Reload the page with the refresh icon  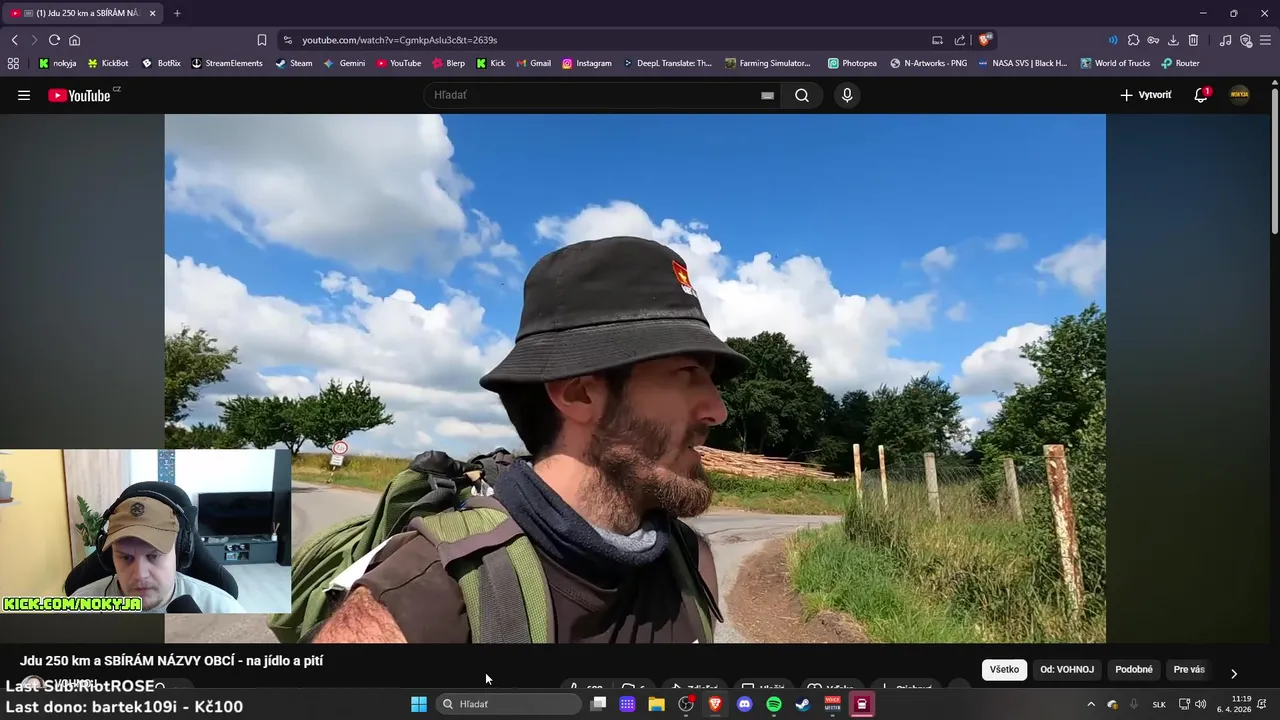click(x=54, y=40)
